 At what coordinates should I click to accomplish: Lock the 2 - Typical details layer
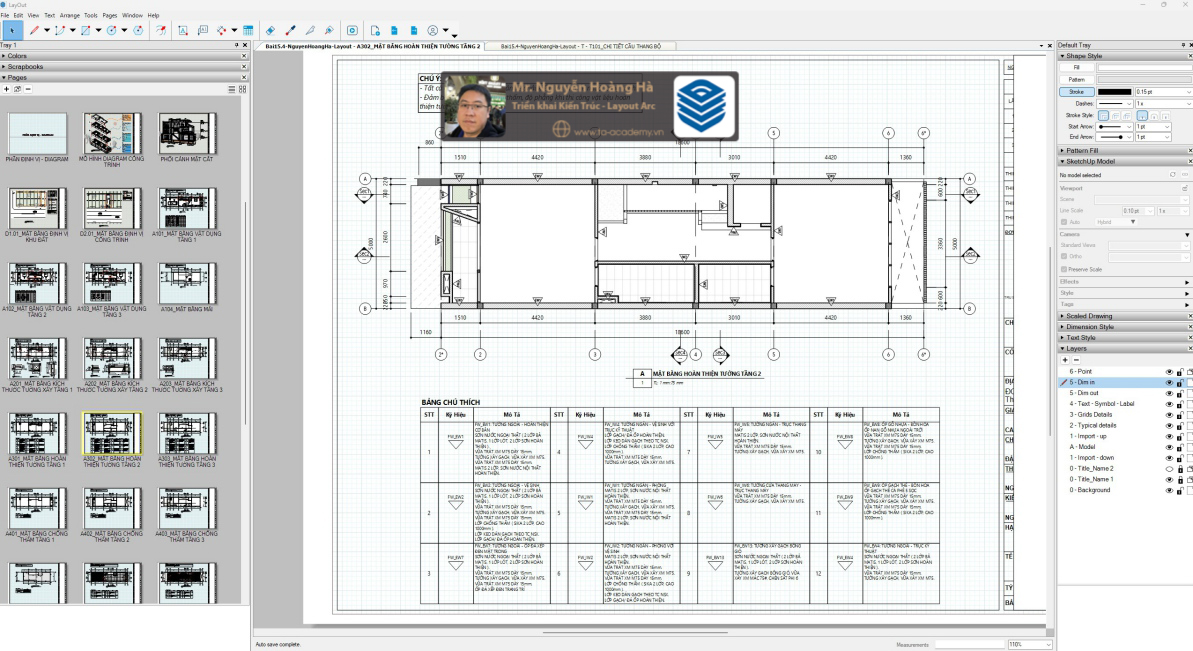click(1180, 426)
